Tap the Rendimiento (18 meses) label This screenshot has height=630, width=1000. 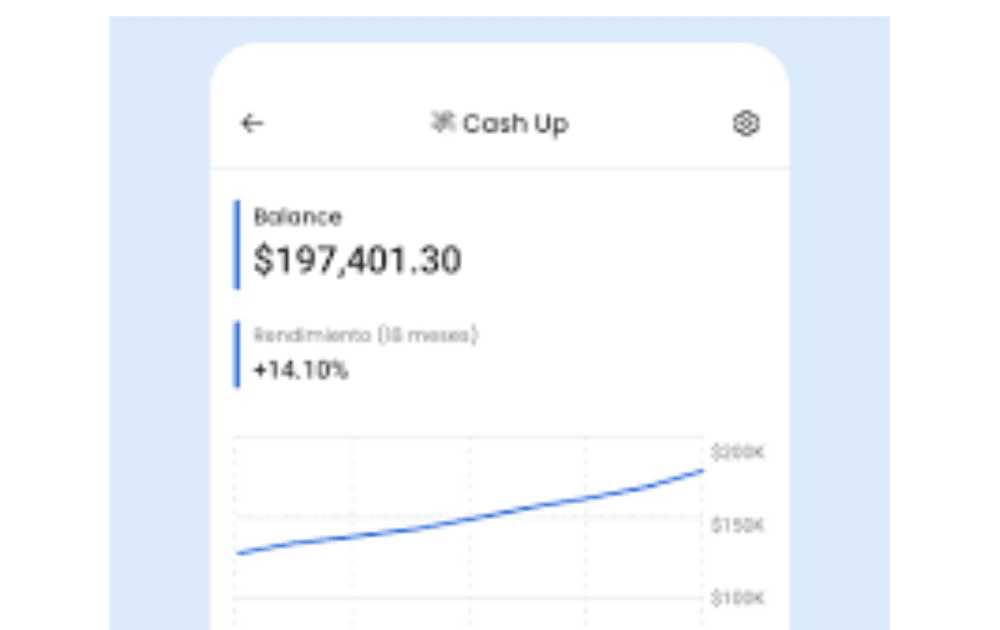(365, 336)
